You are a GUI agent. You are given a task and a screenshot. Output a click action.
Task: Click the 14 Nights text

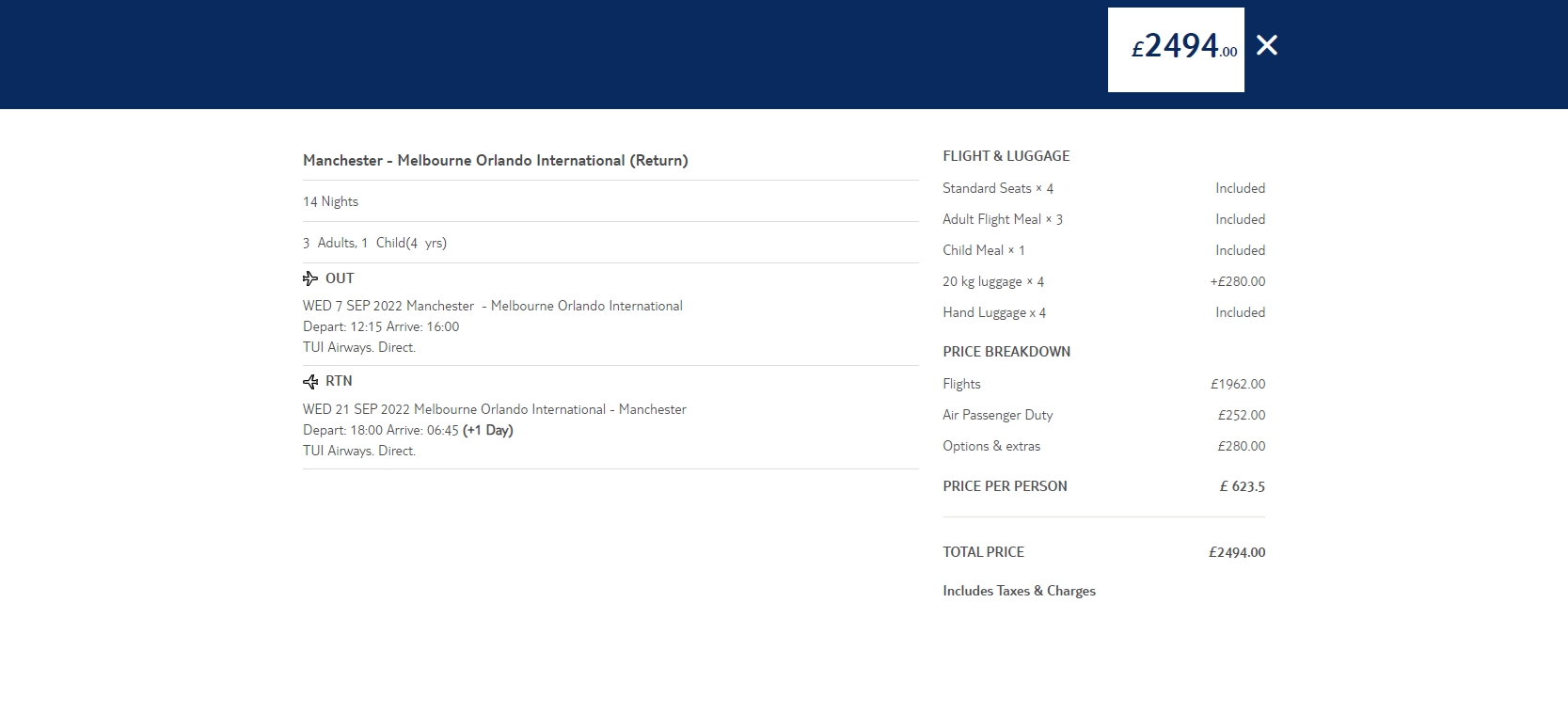(x=330, y=201)
